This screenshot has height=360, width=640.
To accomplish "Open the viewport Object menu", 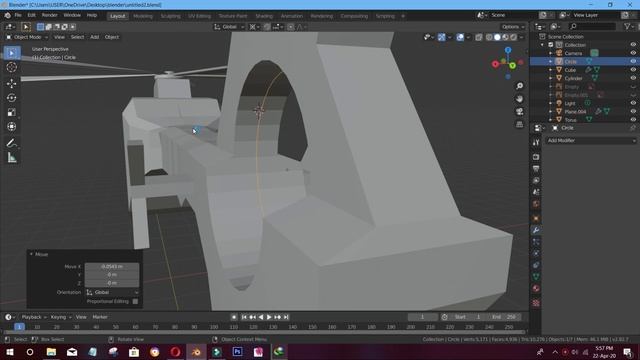I will pos(111,37).
